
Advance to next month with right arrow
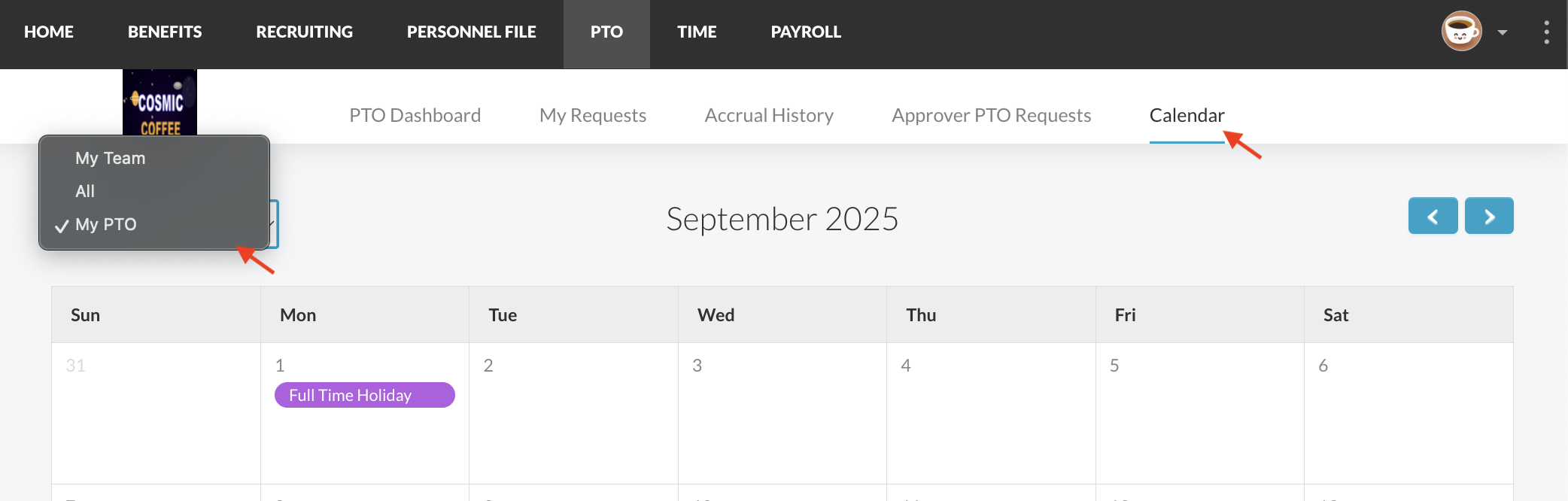(x=1489, y=217)
